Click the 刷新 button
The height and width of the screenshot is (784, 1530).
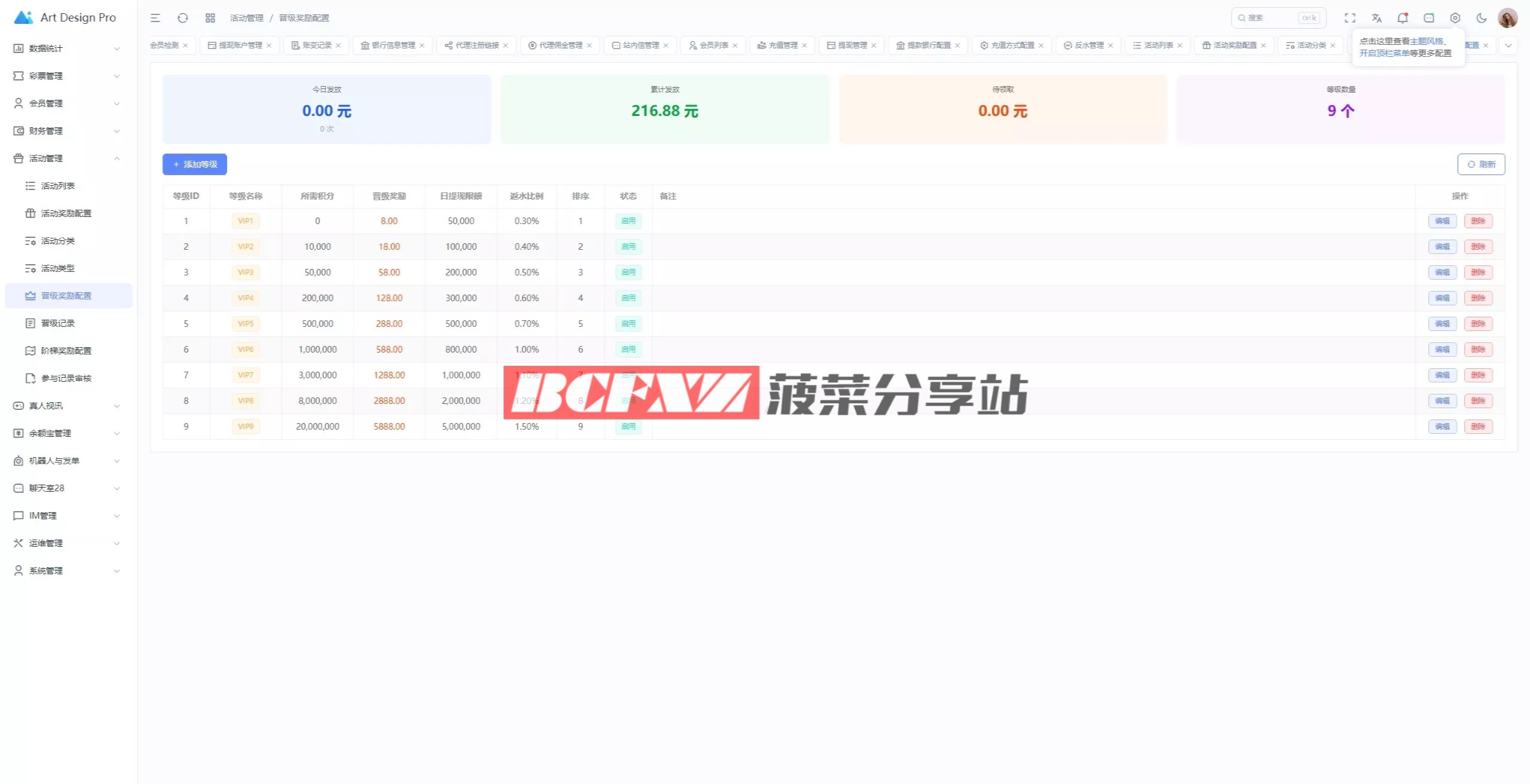click(x=1481, y=164)
